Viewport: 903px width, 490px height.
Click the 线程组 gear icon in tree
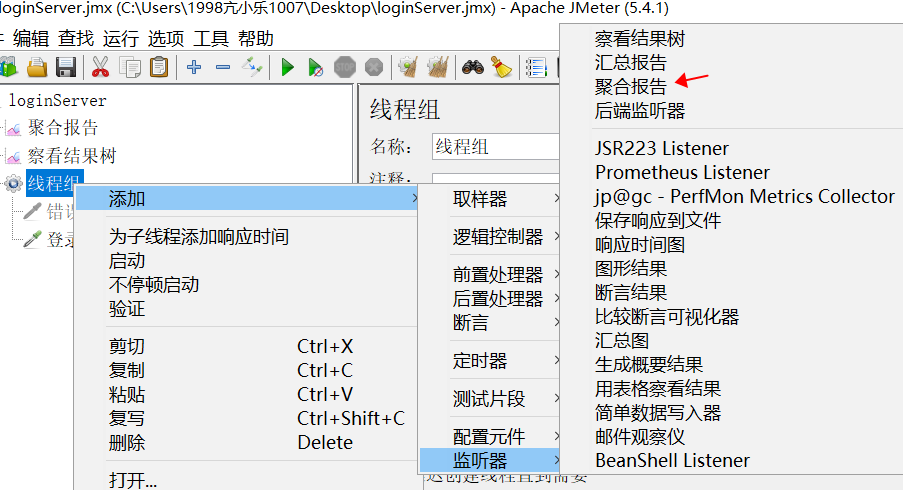click(13, 184)
